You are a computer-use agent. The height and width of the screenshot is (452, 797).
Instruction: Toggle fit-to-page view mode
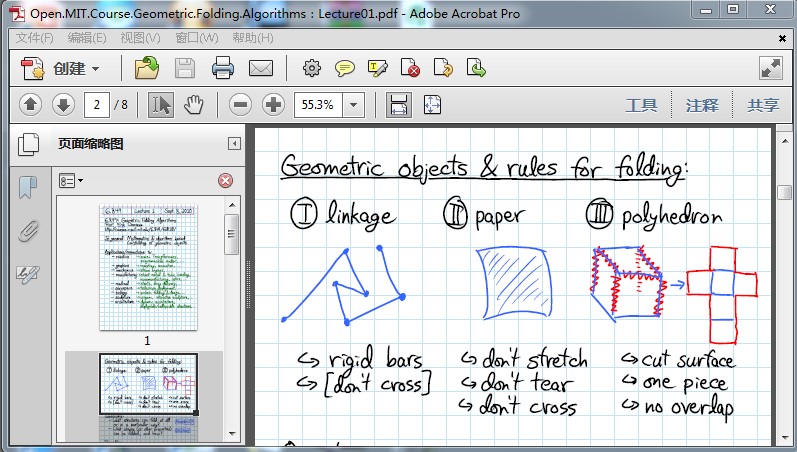pyautogui.click(x=432, y=104)
